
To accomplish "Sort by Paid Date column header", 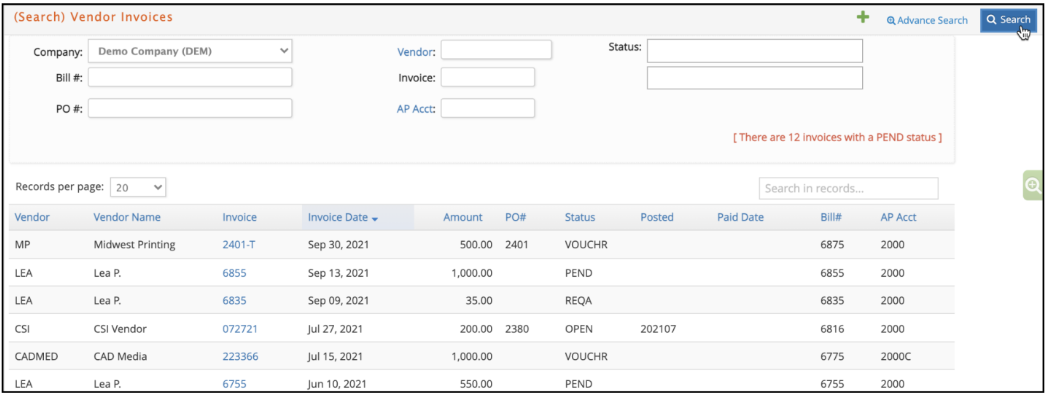I will click(740, 217).
